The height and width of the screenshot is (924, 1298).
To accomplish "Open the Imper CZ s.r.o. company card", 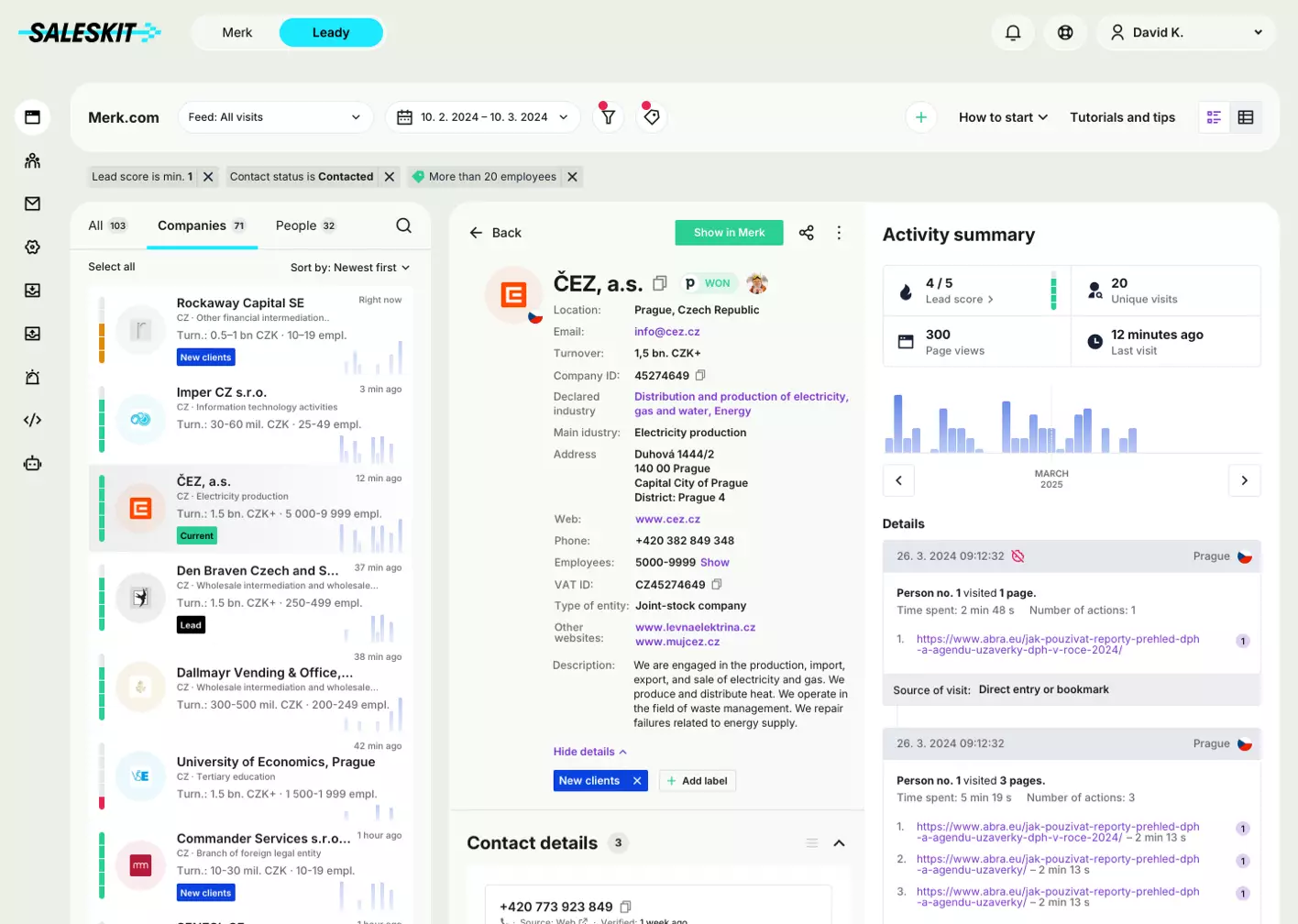I will point(251,420).
